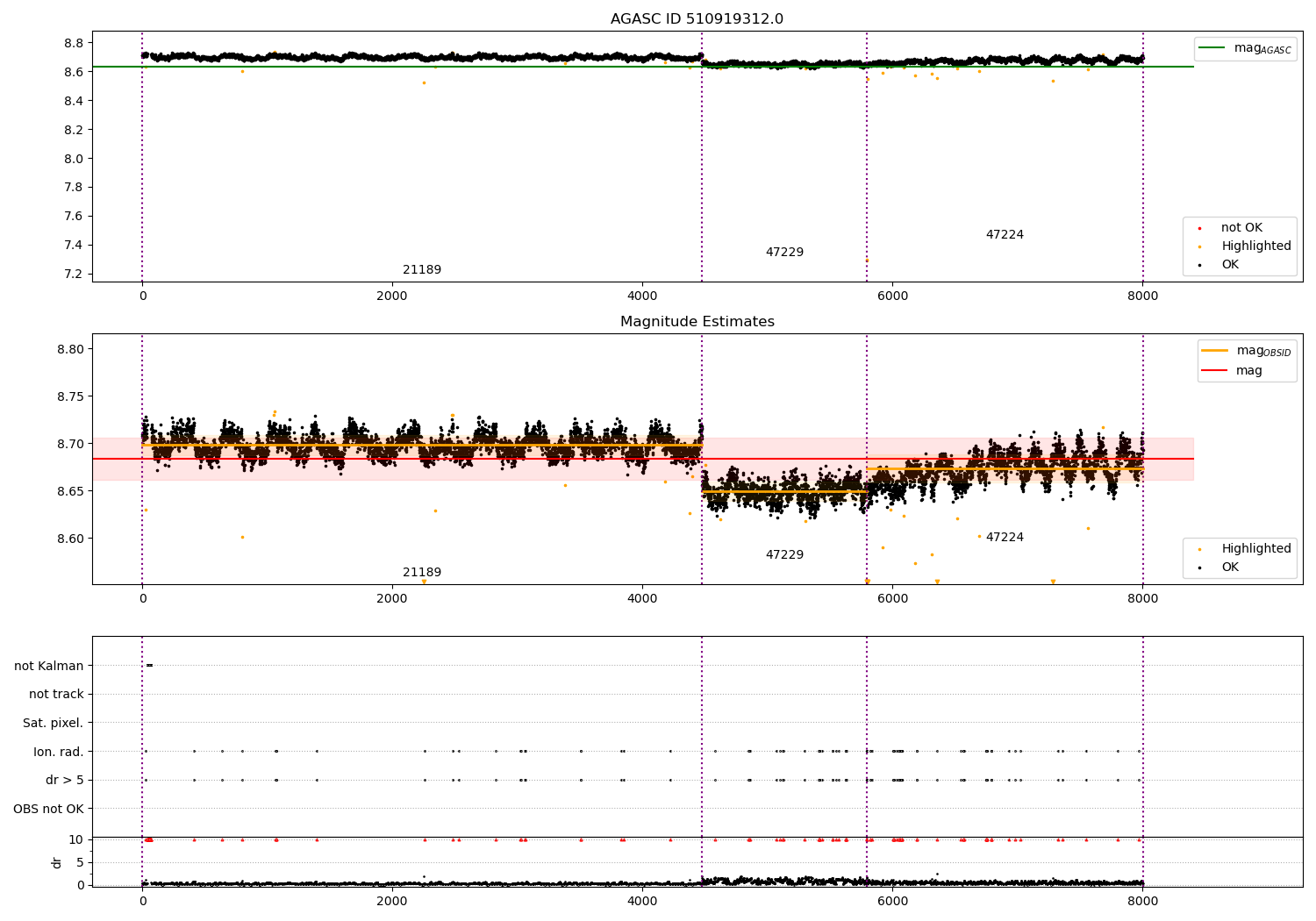Click y-axis tick 8.60 in middle plot
Screen dimensions: 1316x921
tap(70, 539)
